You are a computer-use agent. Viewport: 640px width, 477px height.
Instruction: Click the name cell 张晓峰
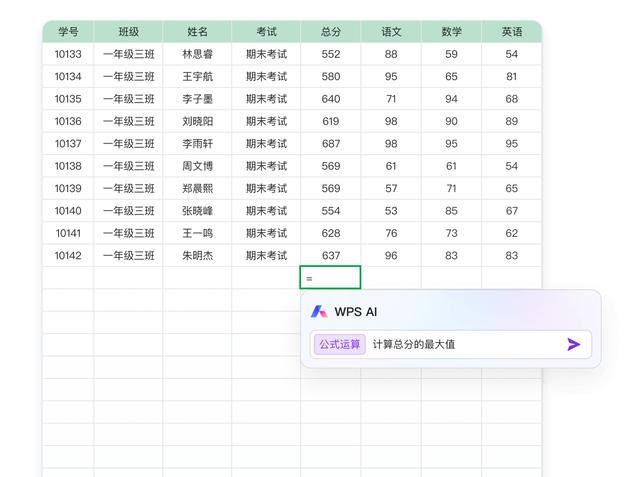pyautogui.click(x=197, y=211)
